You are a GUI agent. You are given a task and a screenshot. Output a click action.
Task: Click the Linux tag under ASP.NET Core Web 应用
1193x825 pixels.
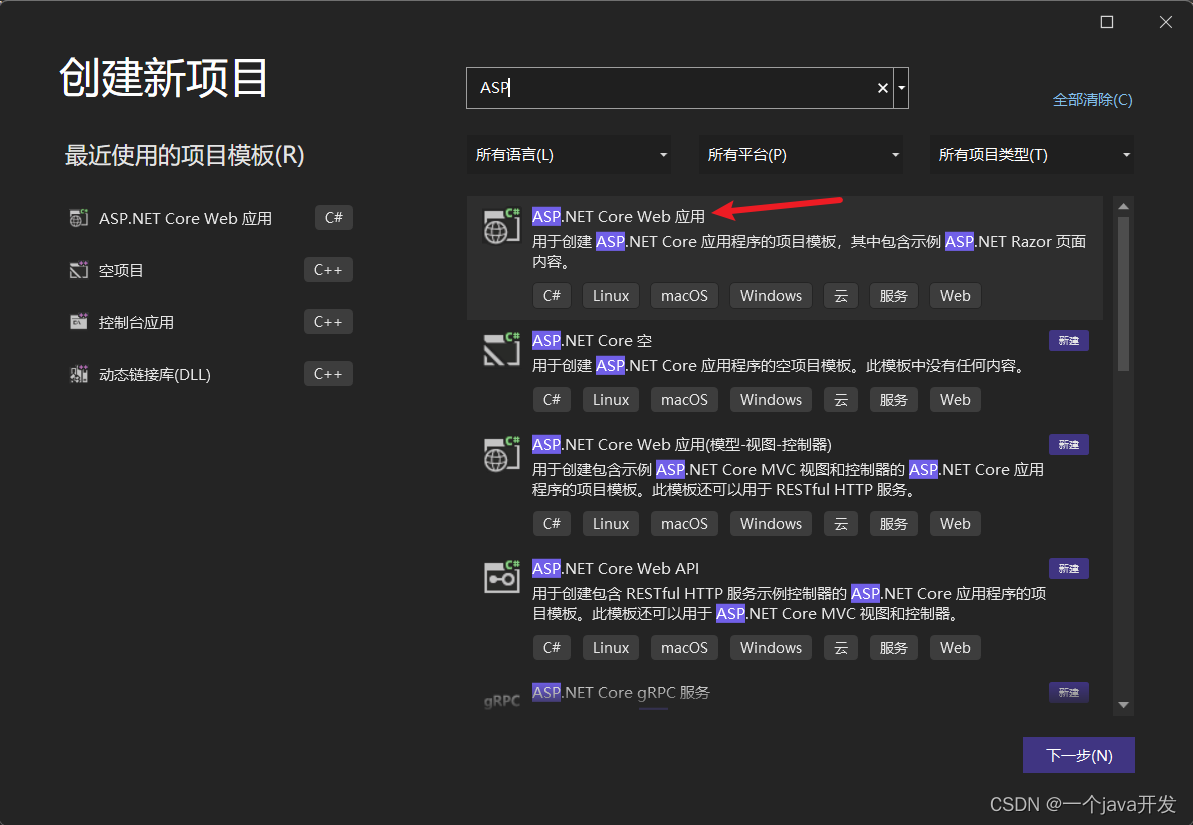pos(611,296)
